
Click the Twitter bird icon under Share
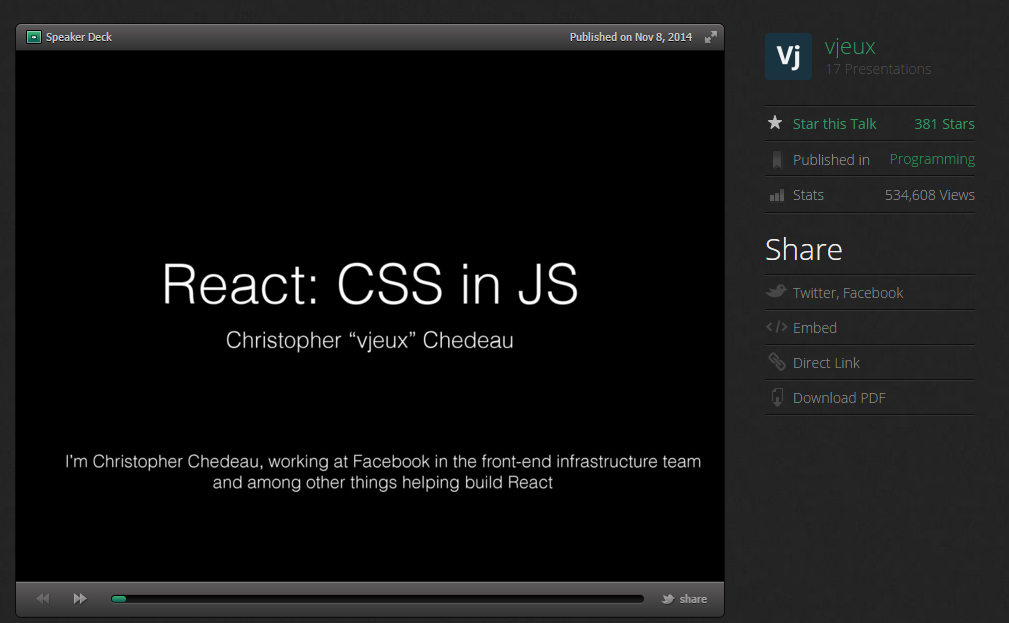[776, 291]
